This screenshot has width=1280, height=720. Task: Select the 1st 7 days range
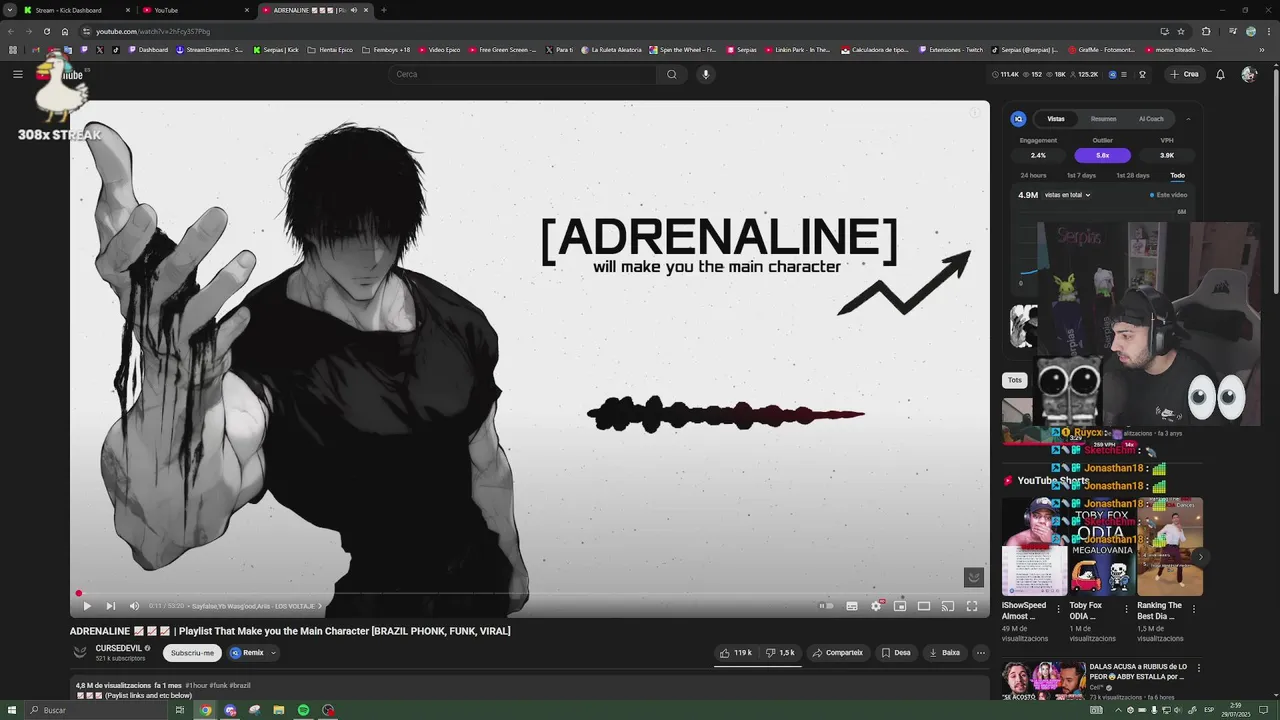[x=1081, y=175]
